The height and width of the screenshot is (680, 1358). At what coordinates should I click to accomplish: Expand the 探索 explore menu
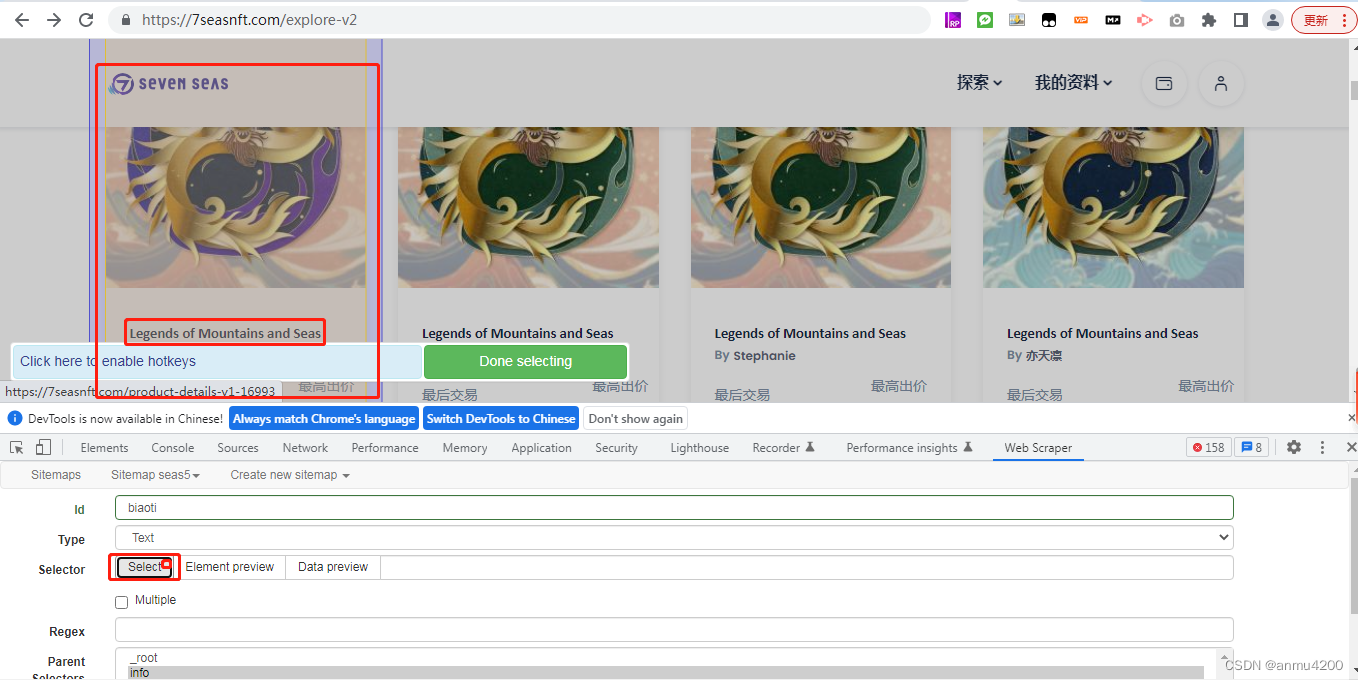[x=979, y=83]
